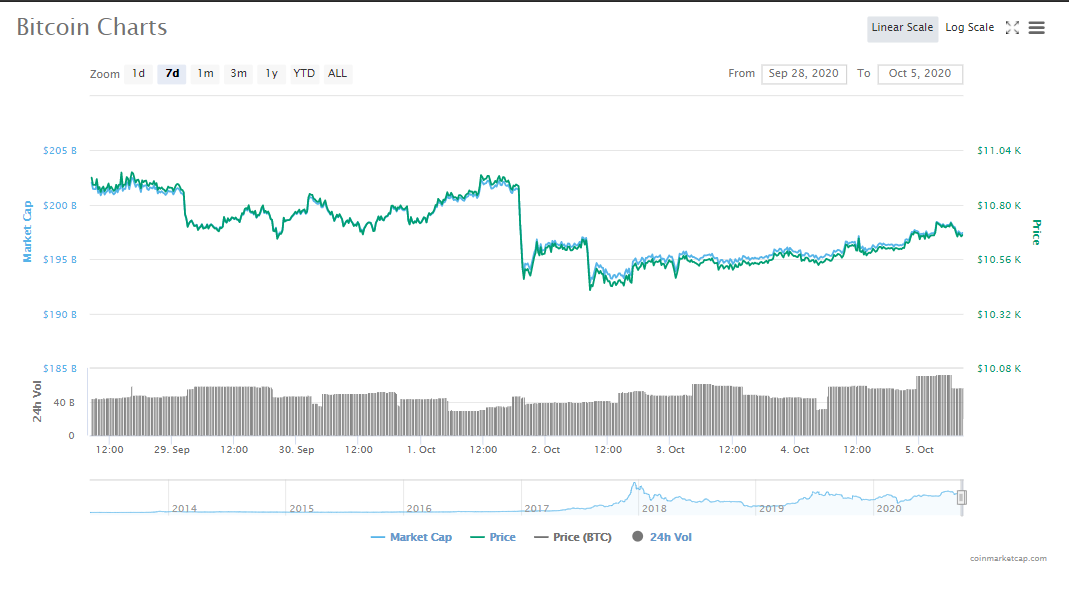Image resolution: width=1069 pixels, height=591 pixels.
Task: Open the From date field
Action: click(804, 74)
